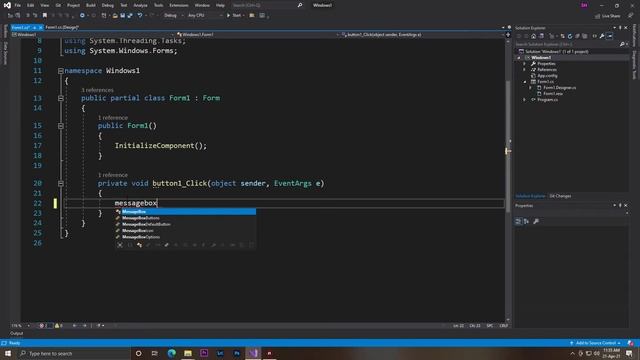This screenshot has width=640, height=360.
Task: Expand the Properties node in Solution Explorer
Action: (525, 64)
